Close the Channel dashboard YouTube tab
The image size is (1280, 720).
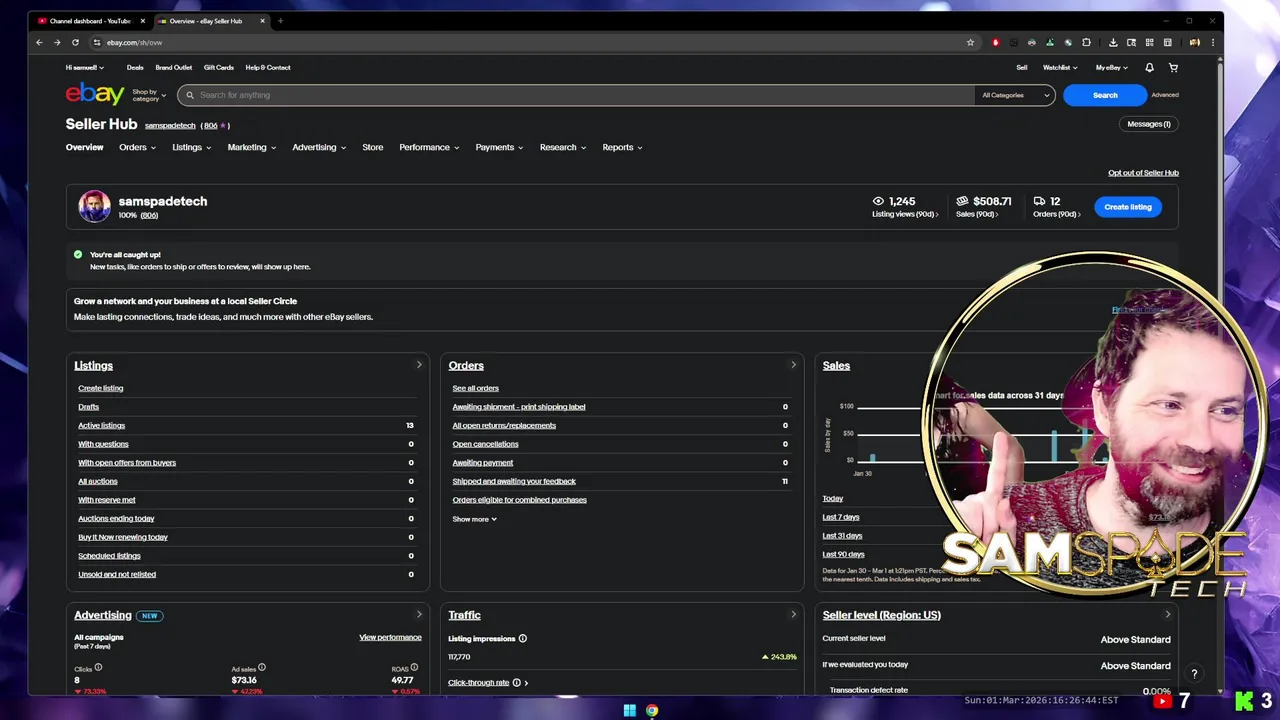pyautogui.click(x=143, y=21)
